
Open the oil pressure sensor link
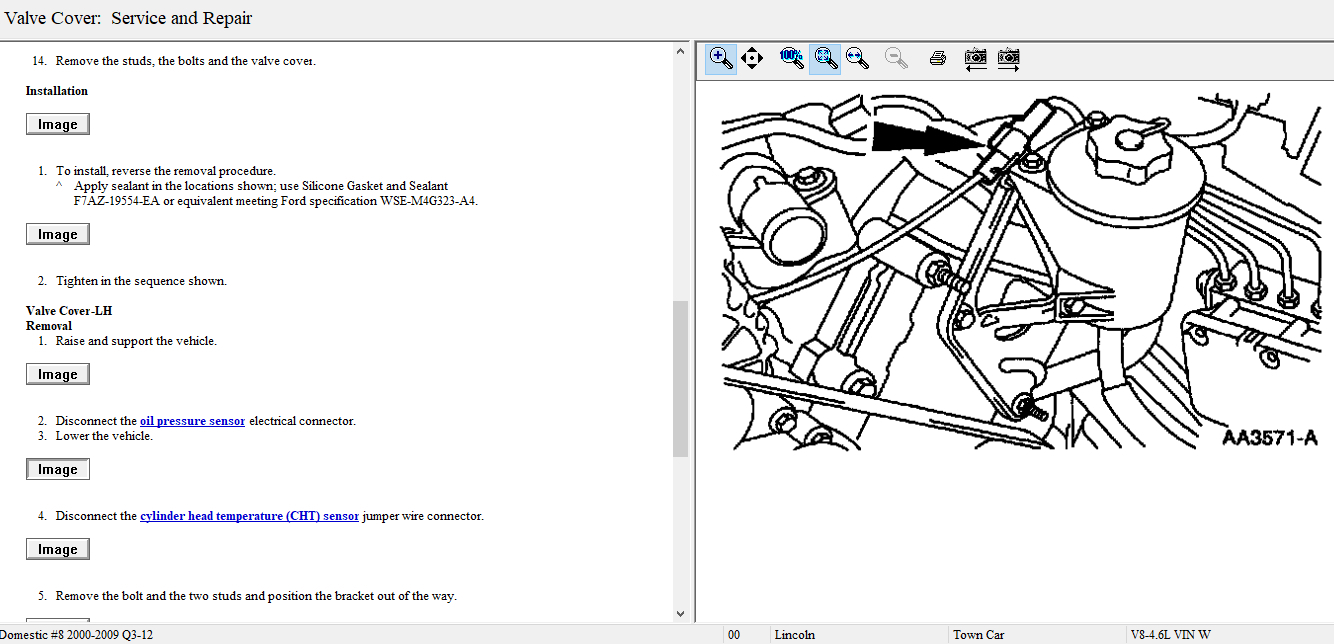click(192, 421)
